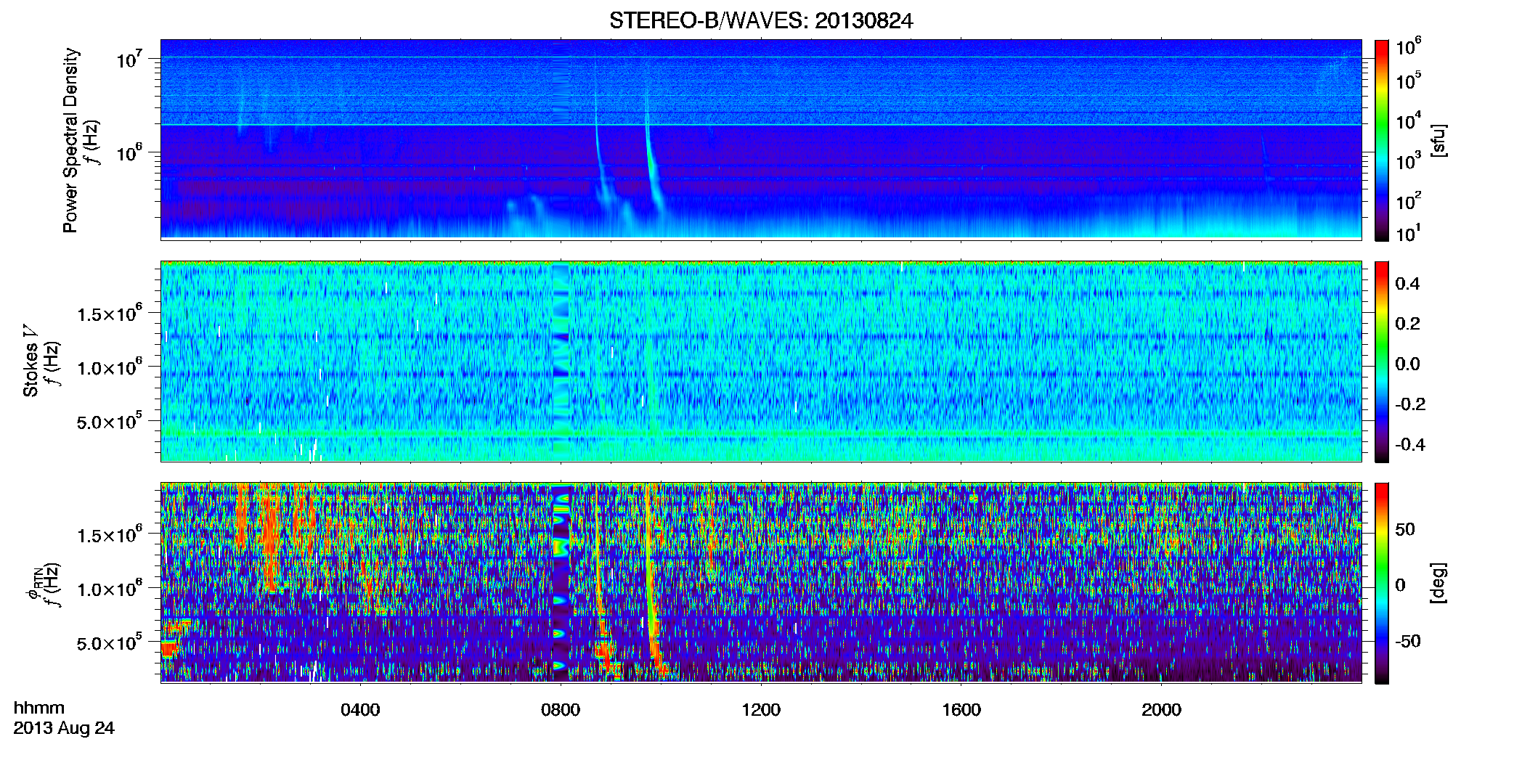This screenshot has height=784, width=1522.
Task: Click the 10^2 value on the sfu colorbar
Action: tap(1409, 200)
